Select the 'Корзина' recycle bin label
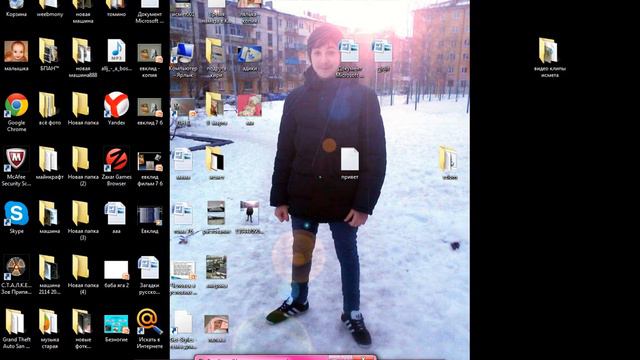Viewport: 640px width, 360px height. (x=16, y=14)
